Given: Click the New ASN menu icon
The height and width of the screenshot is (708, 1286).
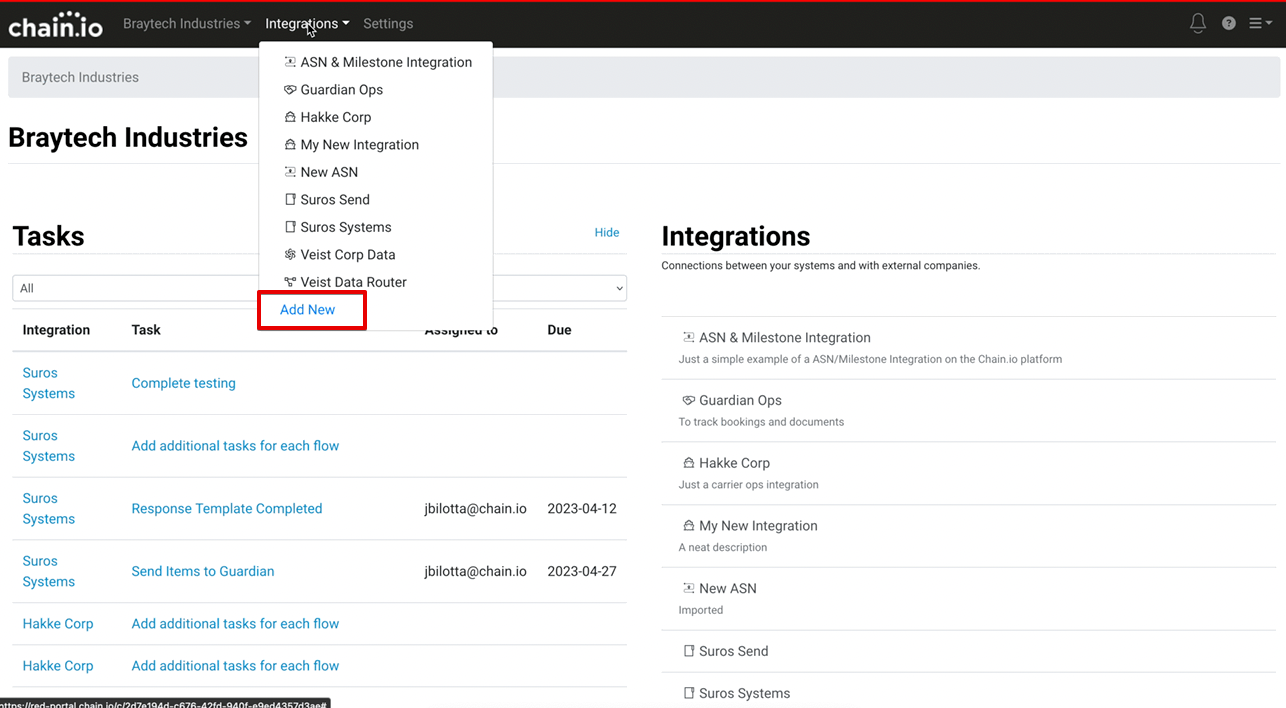Looking at the screenshot, I should 290,172.
